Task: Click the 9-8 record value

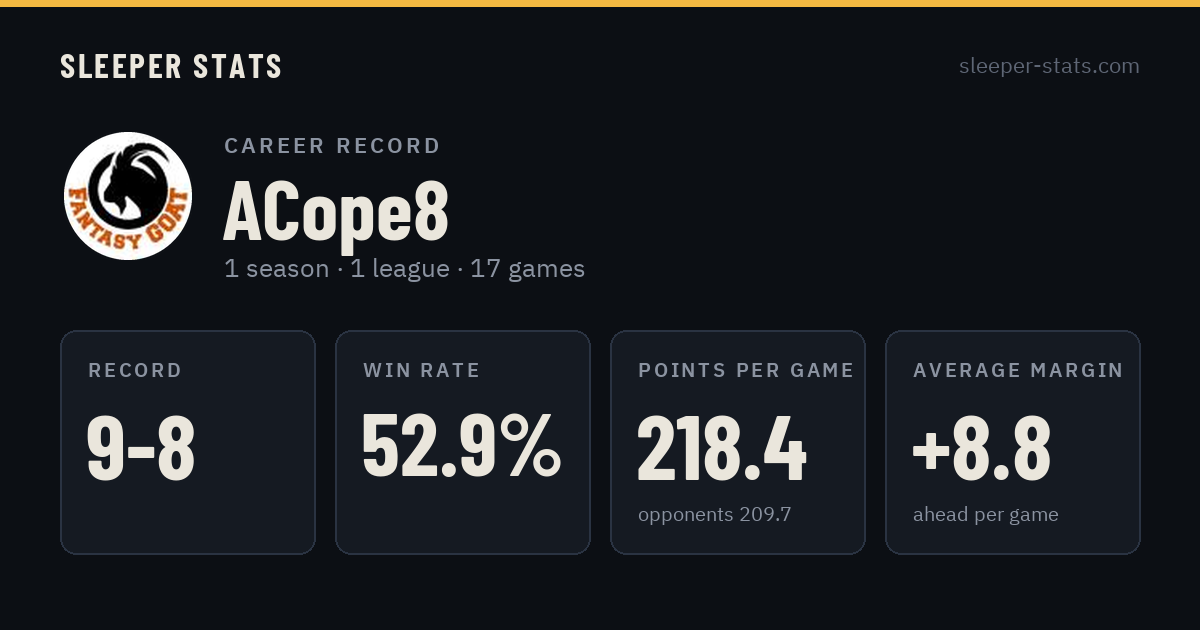Action: pos(141,448)
